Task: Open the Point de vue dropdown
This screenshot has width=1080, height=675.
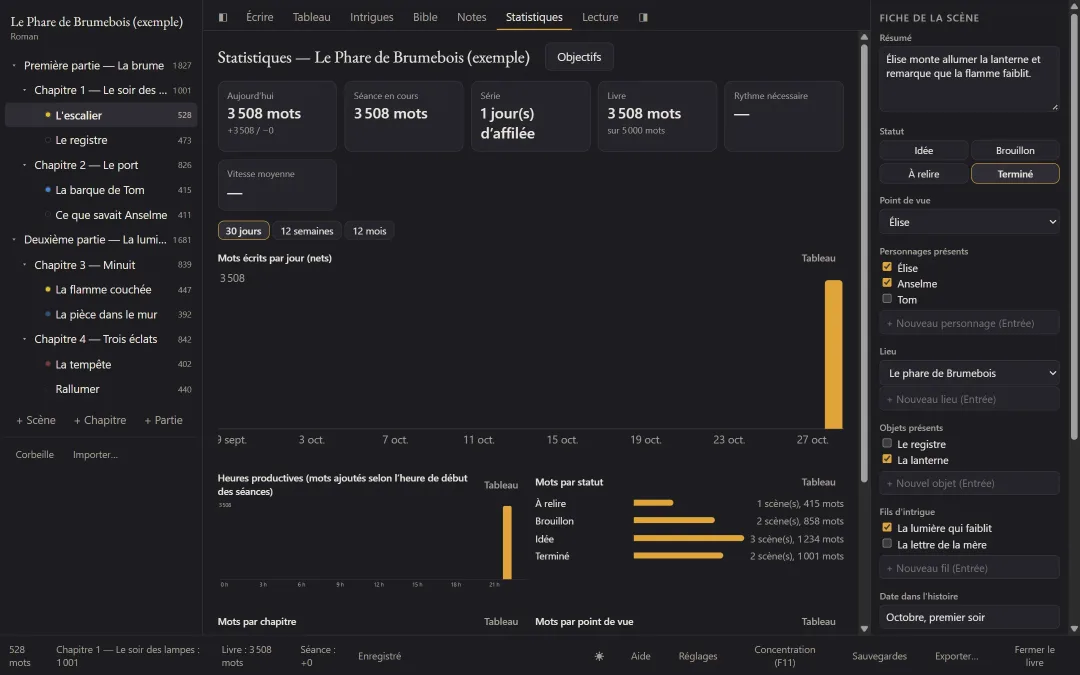Action: (x=969, y=222)
